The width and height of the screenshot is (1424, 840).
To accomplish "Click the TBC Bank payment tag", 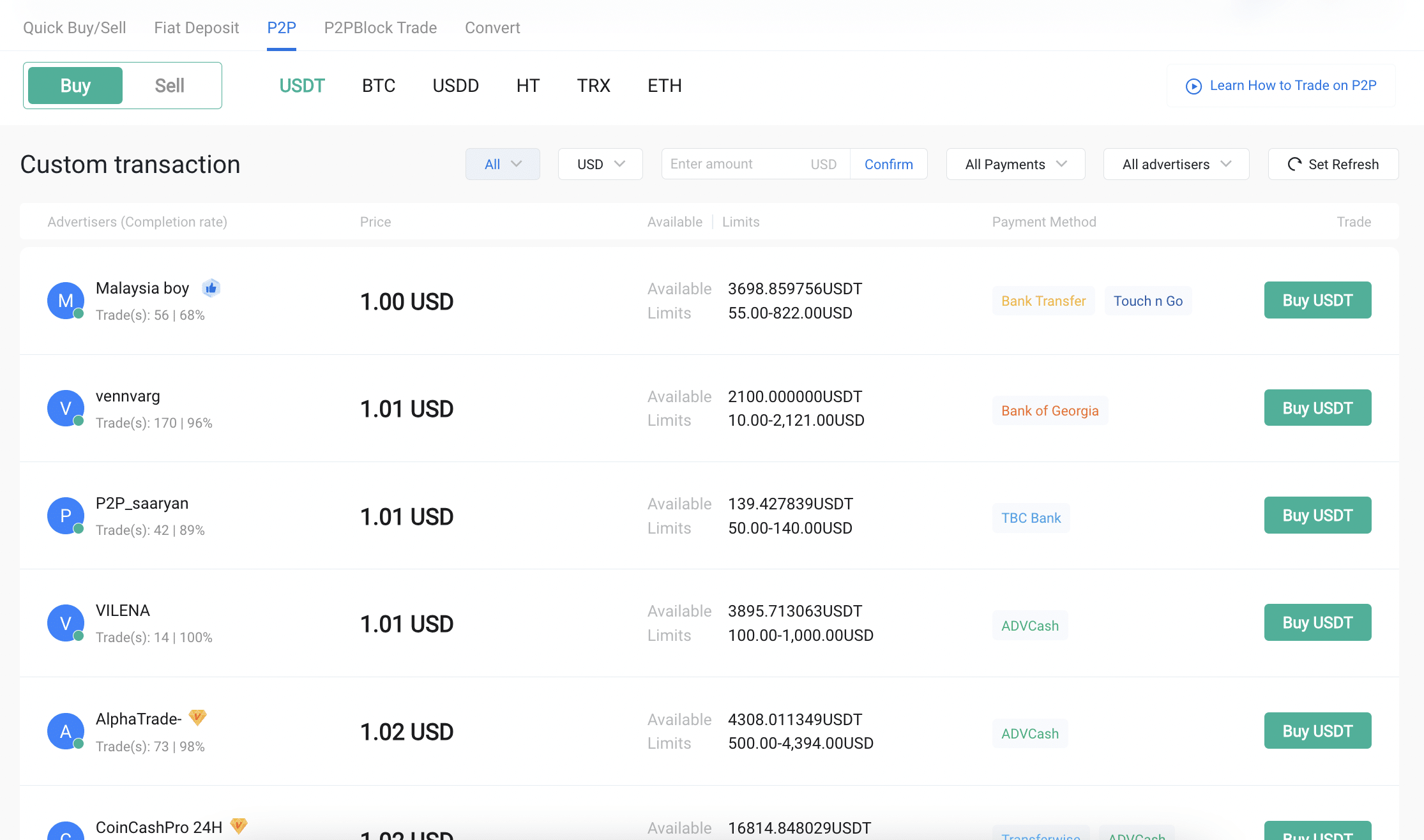I will 1031,518.
